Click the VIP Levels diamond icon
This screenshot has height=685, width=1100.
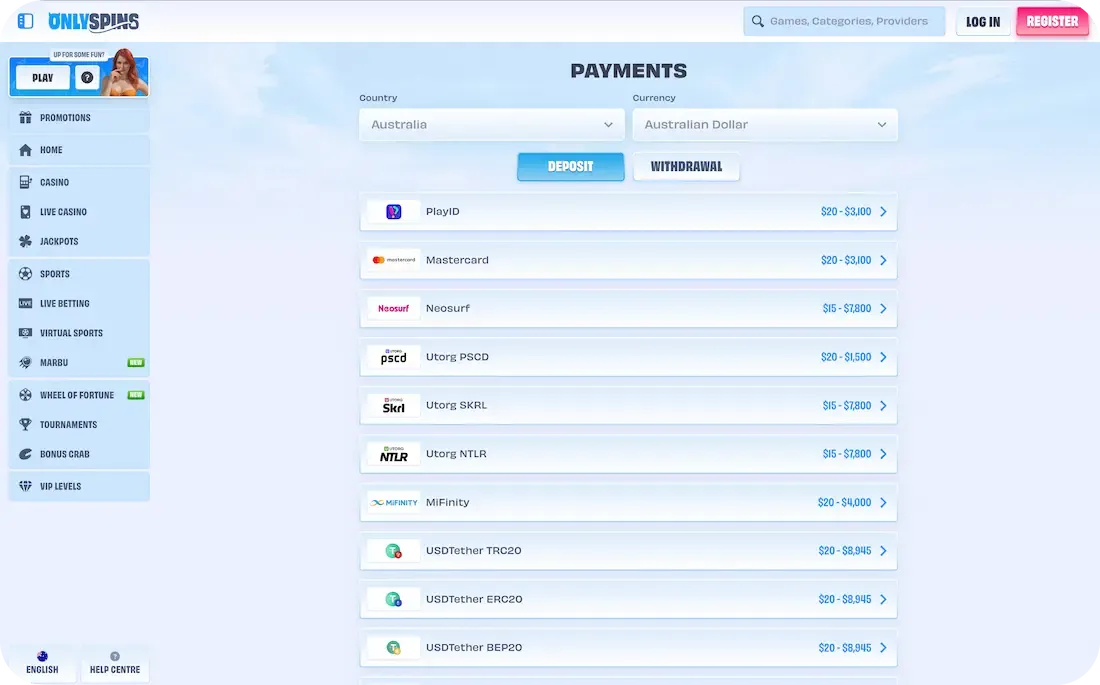click(25, 486)
